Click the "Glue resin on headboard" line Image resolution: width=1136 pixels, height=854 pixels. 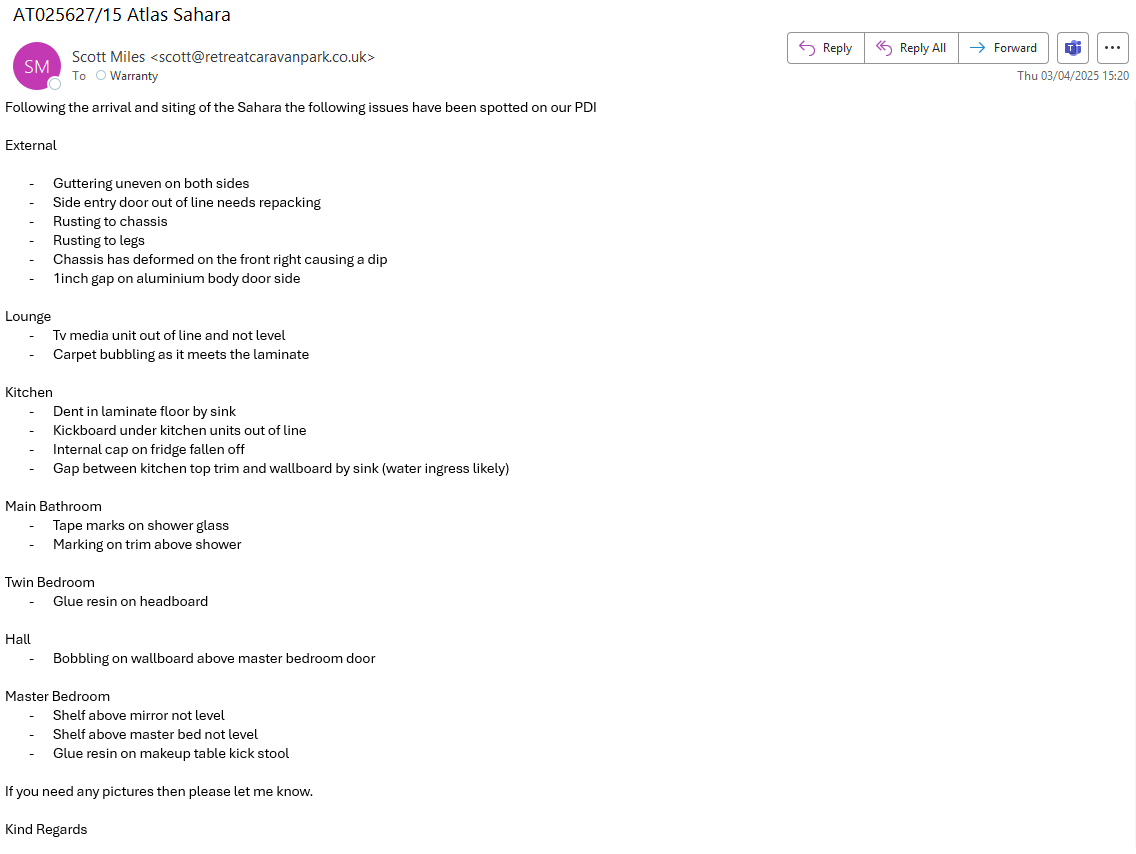pos(130,601)
